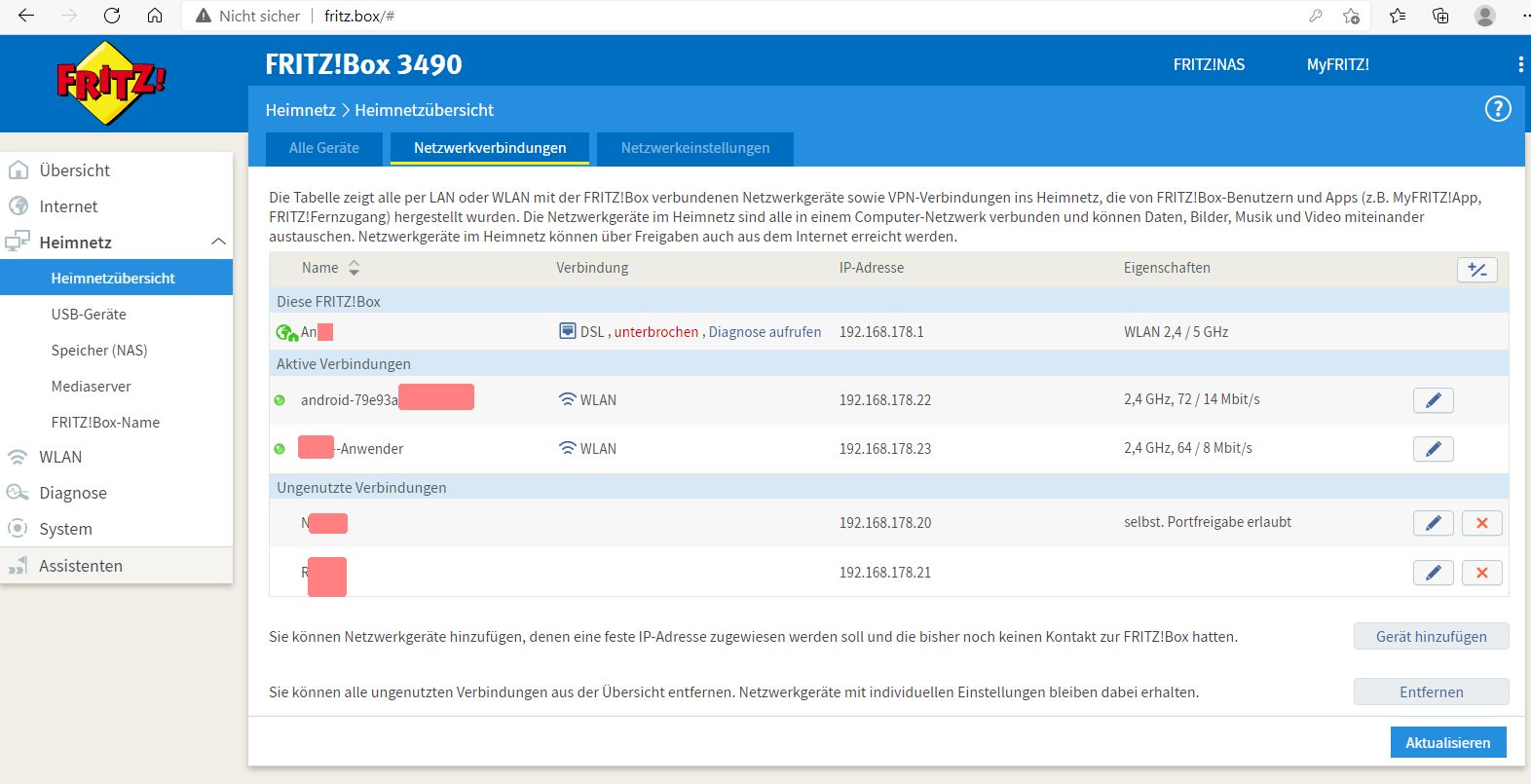Click the table view plus/minus icon button
Viewport: 1531px width, 784px height.
(x=1476, y=270)
